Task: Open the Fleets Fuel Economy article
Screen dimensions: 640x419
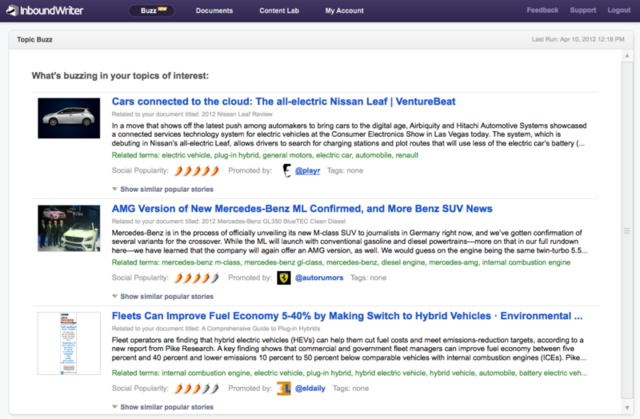Action: 347,316
